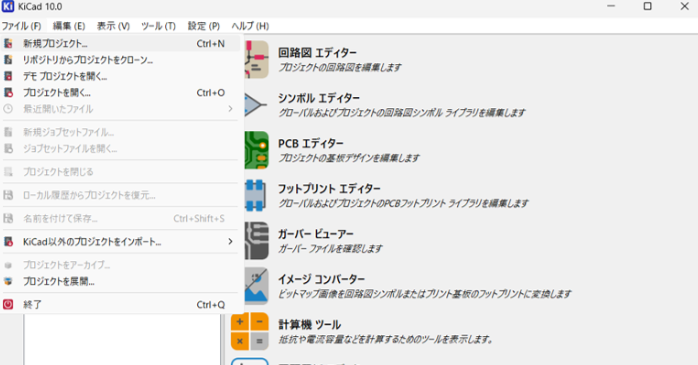
Task: Open the 設定 (P) menu
Action: pos(204,26)
